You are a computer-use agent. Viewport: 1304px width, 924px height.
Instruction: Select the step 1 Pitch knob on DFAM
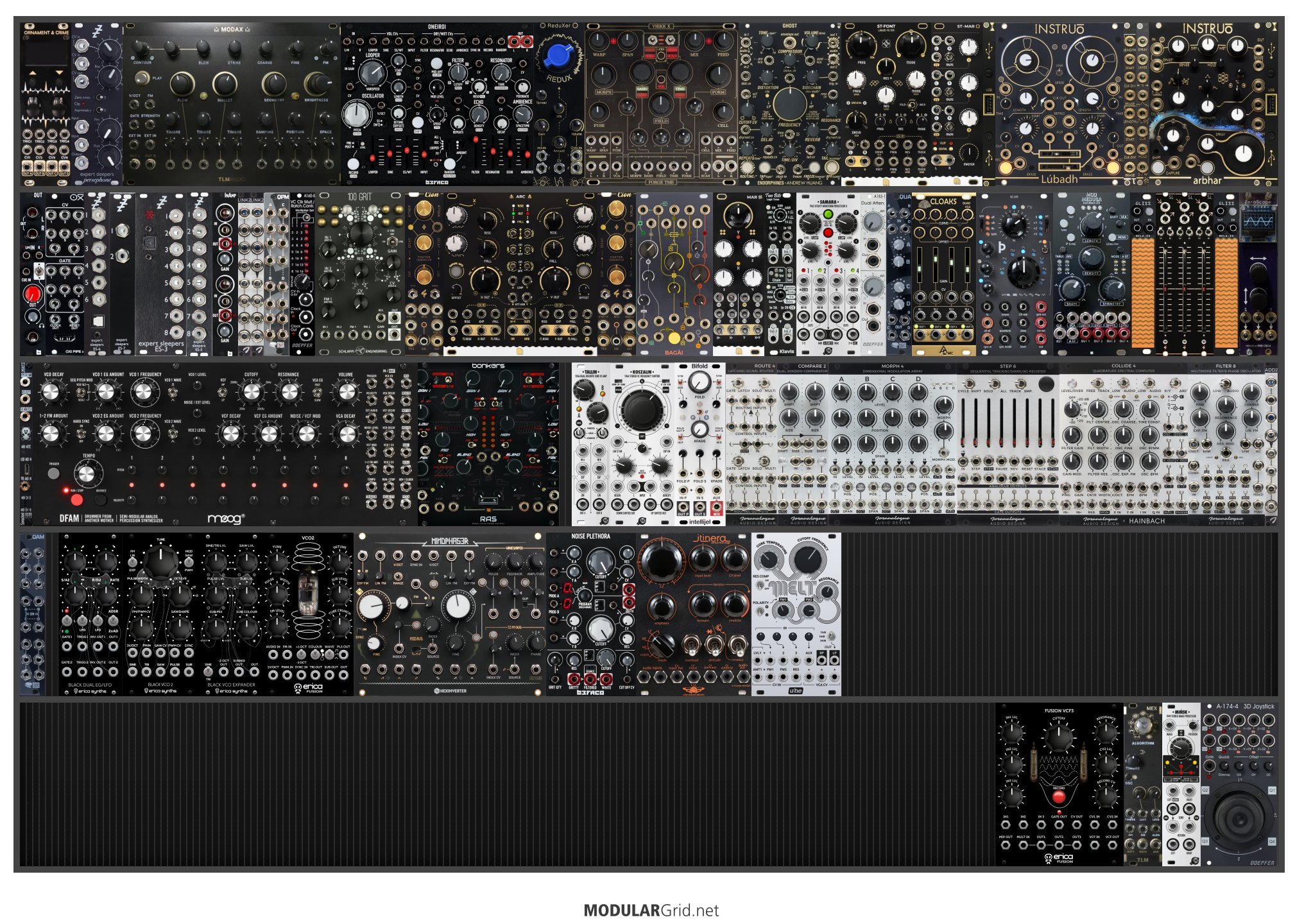[x=132, y=469]
